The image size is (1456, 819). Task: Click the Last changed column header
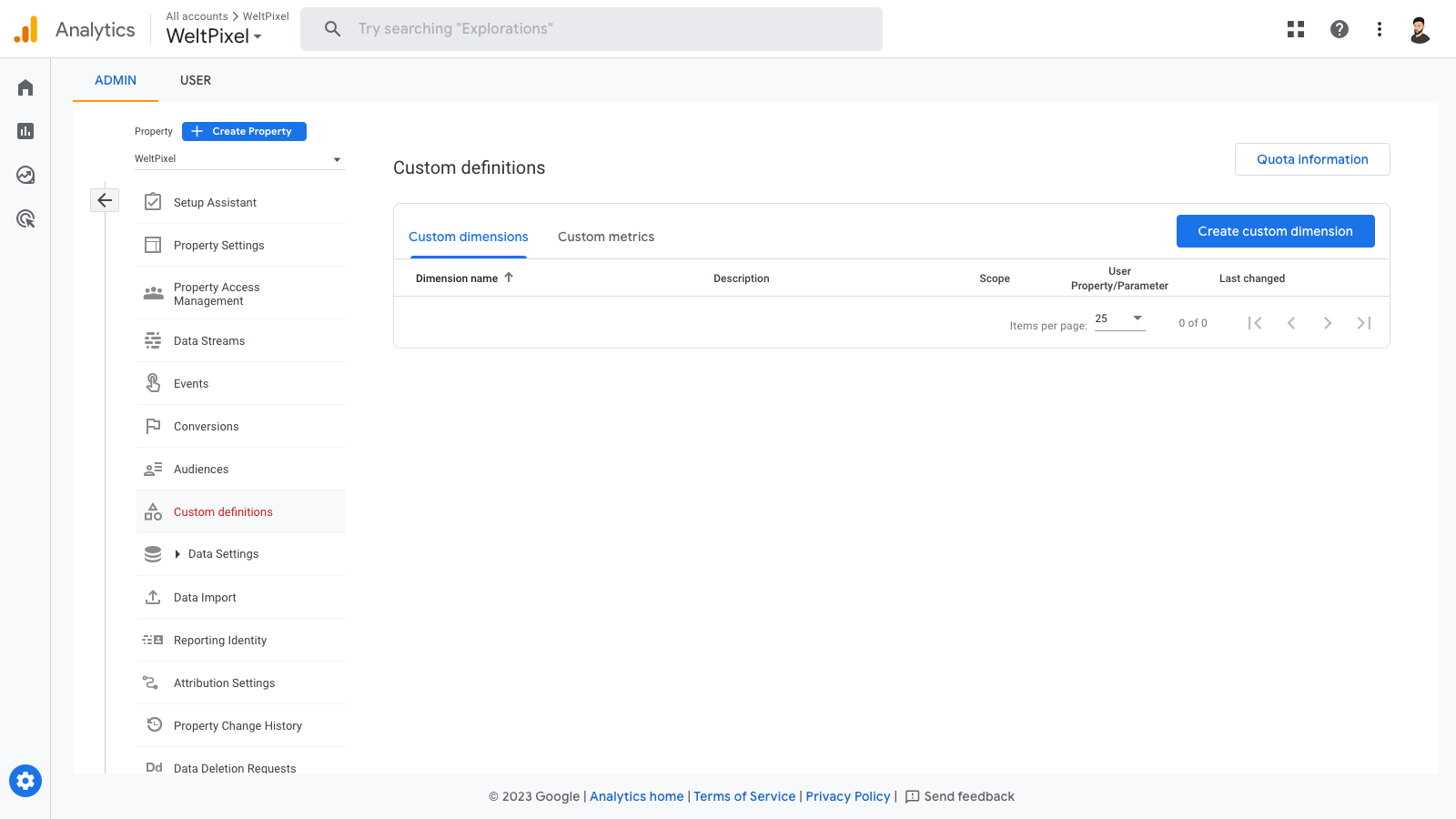pyautogui.click(x=1252, y=278)
